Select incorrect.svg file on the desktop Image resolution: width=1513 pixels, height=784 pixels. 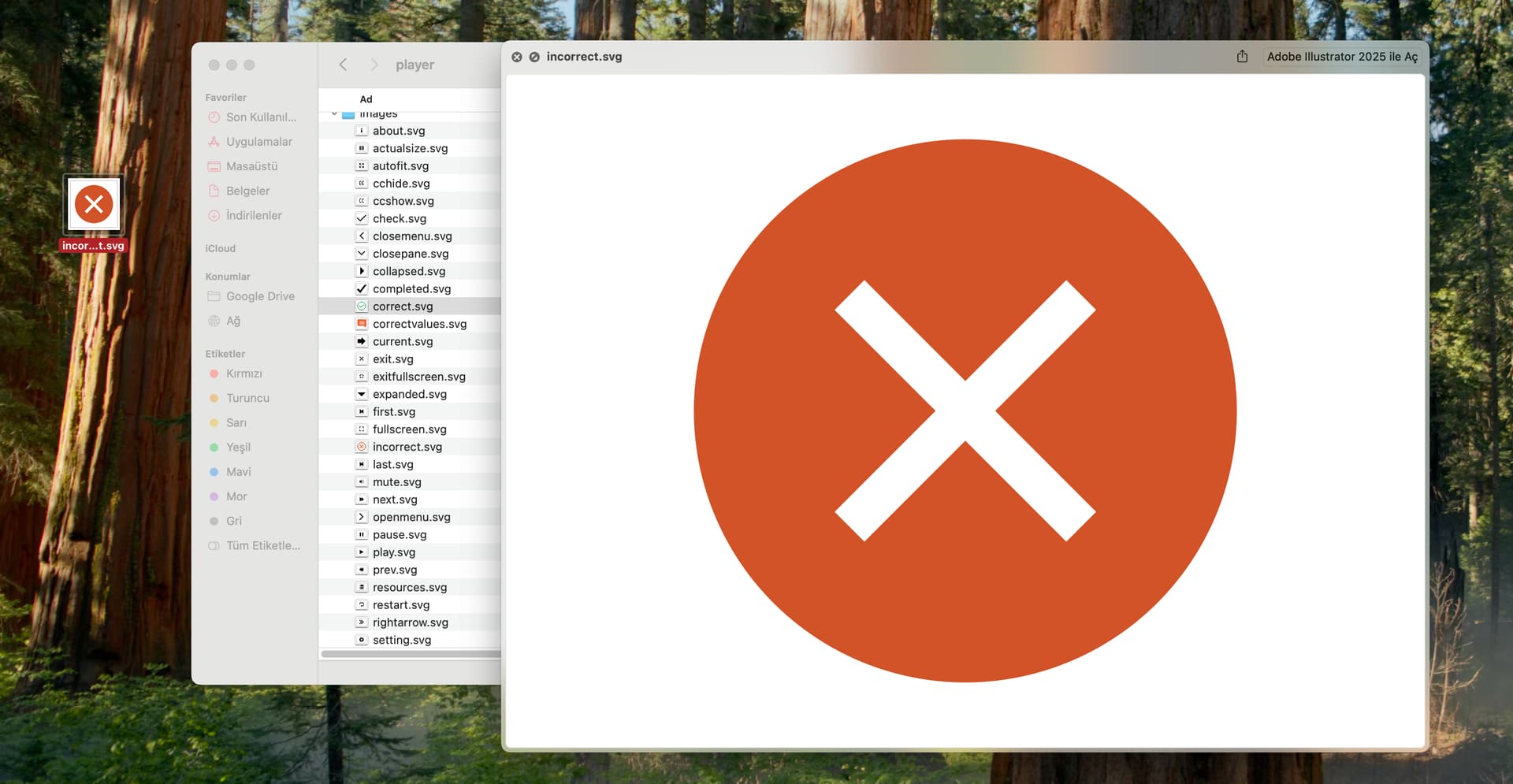(x=94, y=205)
